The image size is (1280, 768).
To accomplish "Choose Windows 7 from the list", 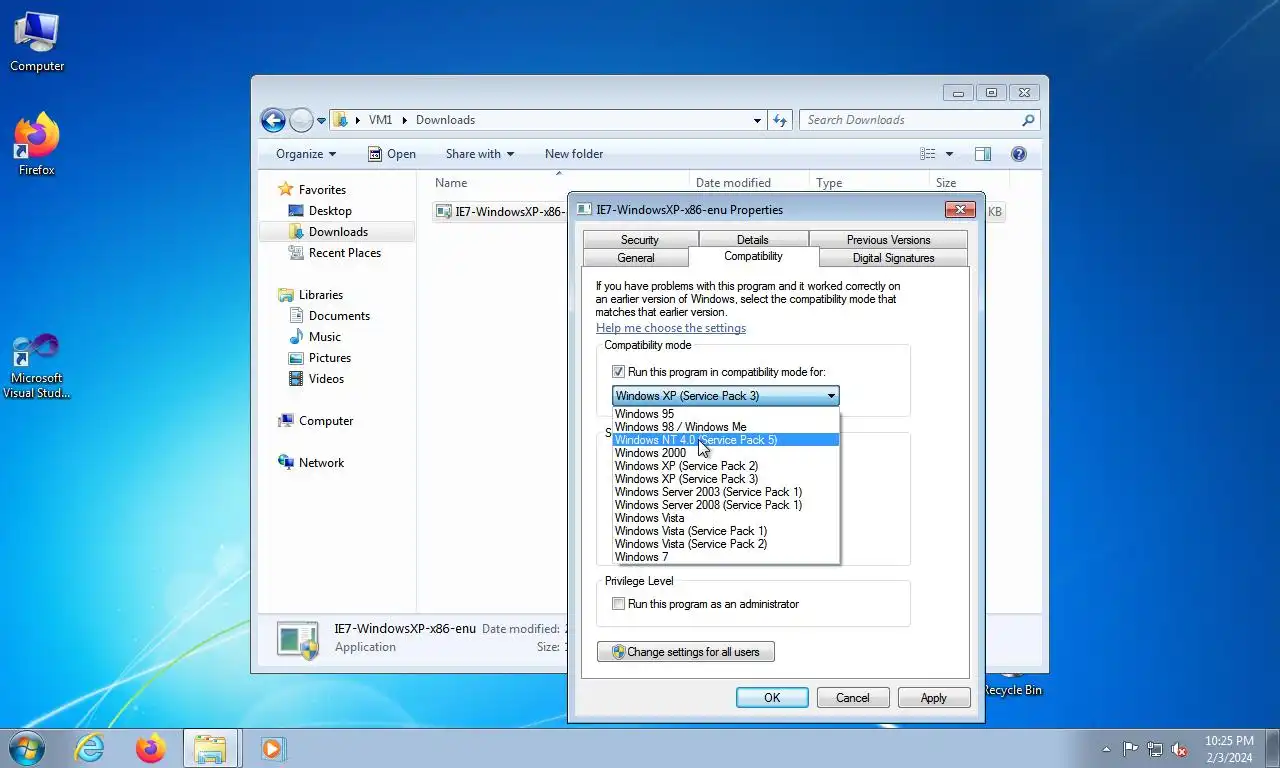I will [725, 557].
